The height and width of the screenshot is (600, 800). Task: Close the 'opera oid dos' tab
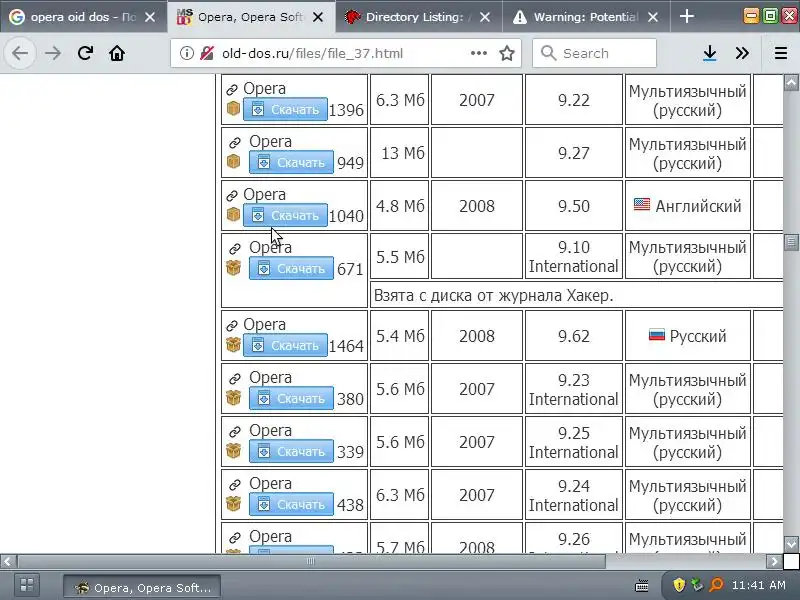click(150, 17)
